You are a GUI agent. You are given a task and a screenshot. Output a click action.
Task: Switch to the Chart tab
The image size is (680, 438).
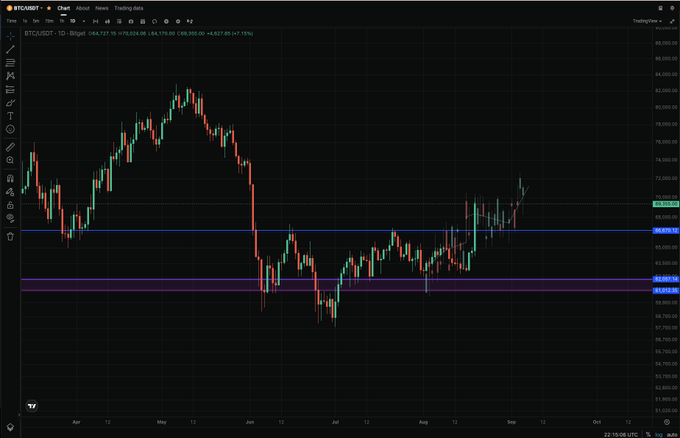coord(64,8)
